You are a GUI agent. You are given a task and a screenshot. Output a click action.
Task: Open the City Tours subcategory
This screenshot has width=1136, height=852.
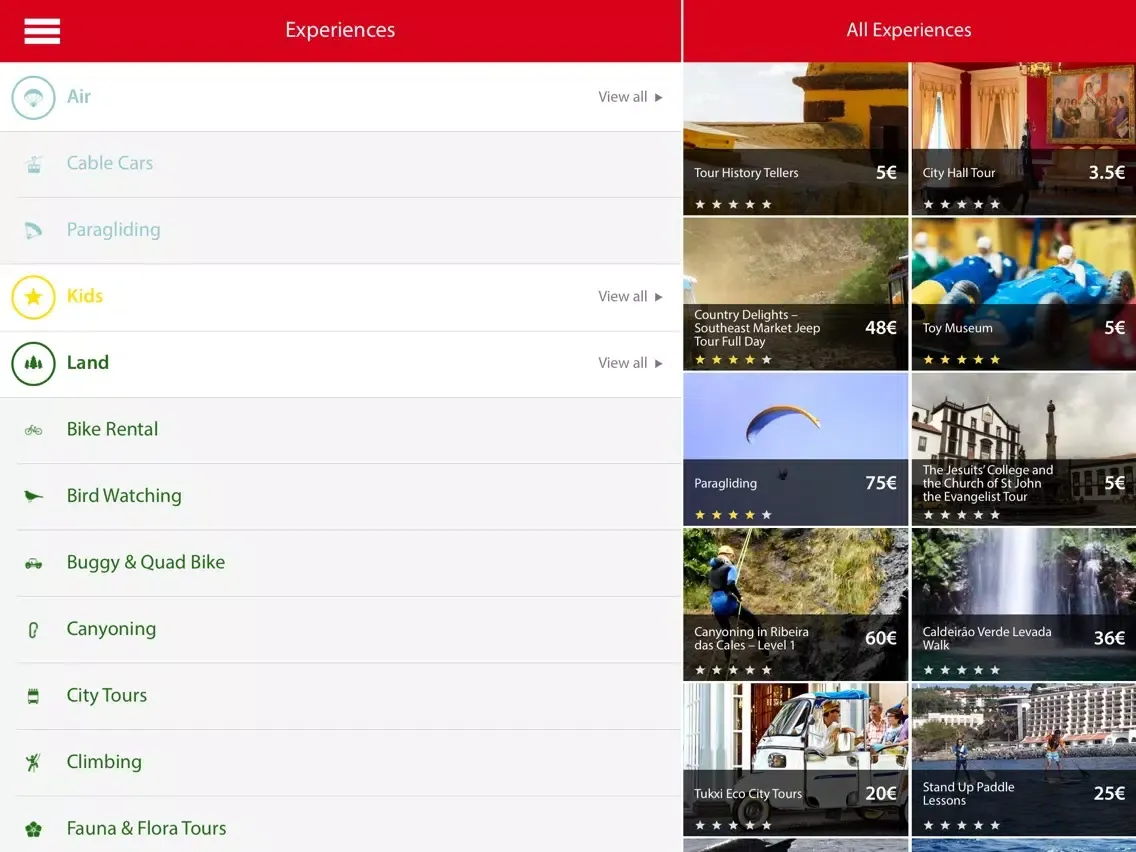coord(341,696)
